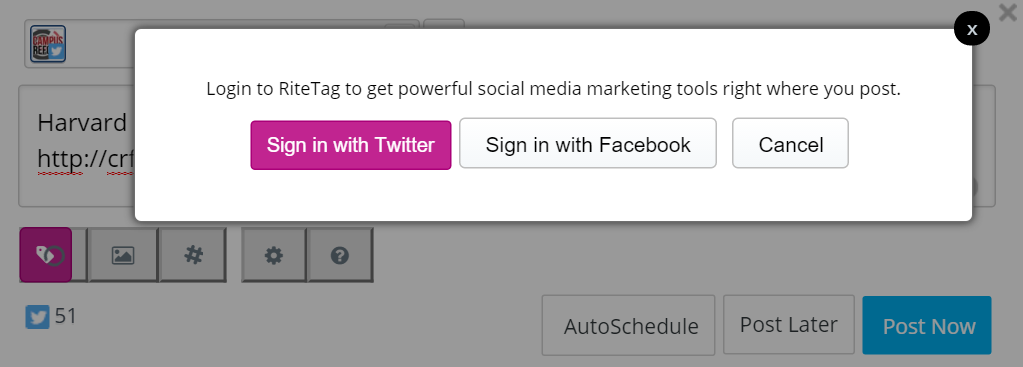Click the magenta RiteTag tag icon button

point(46,255)
